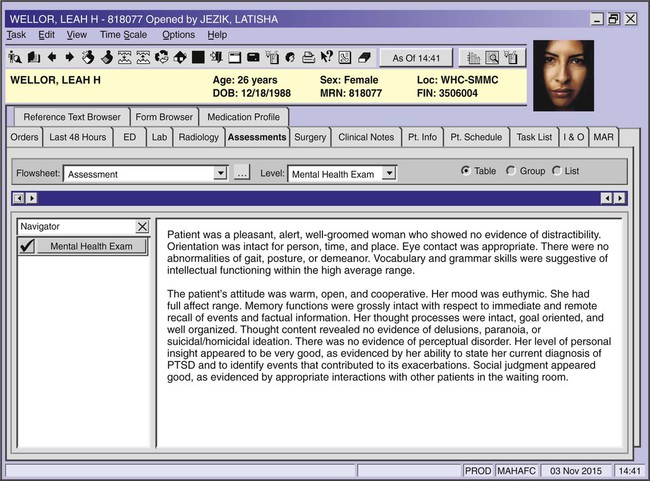Select the Group view radio button
Screen dimensions: 650x481
[x=511, y=171]
